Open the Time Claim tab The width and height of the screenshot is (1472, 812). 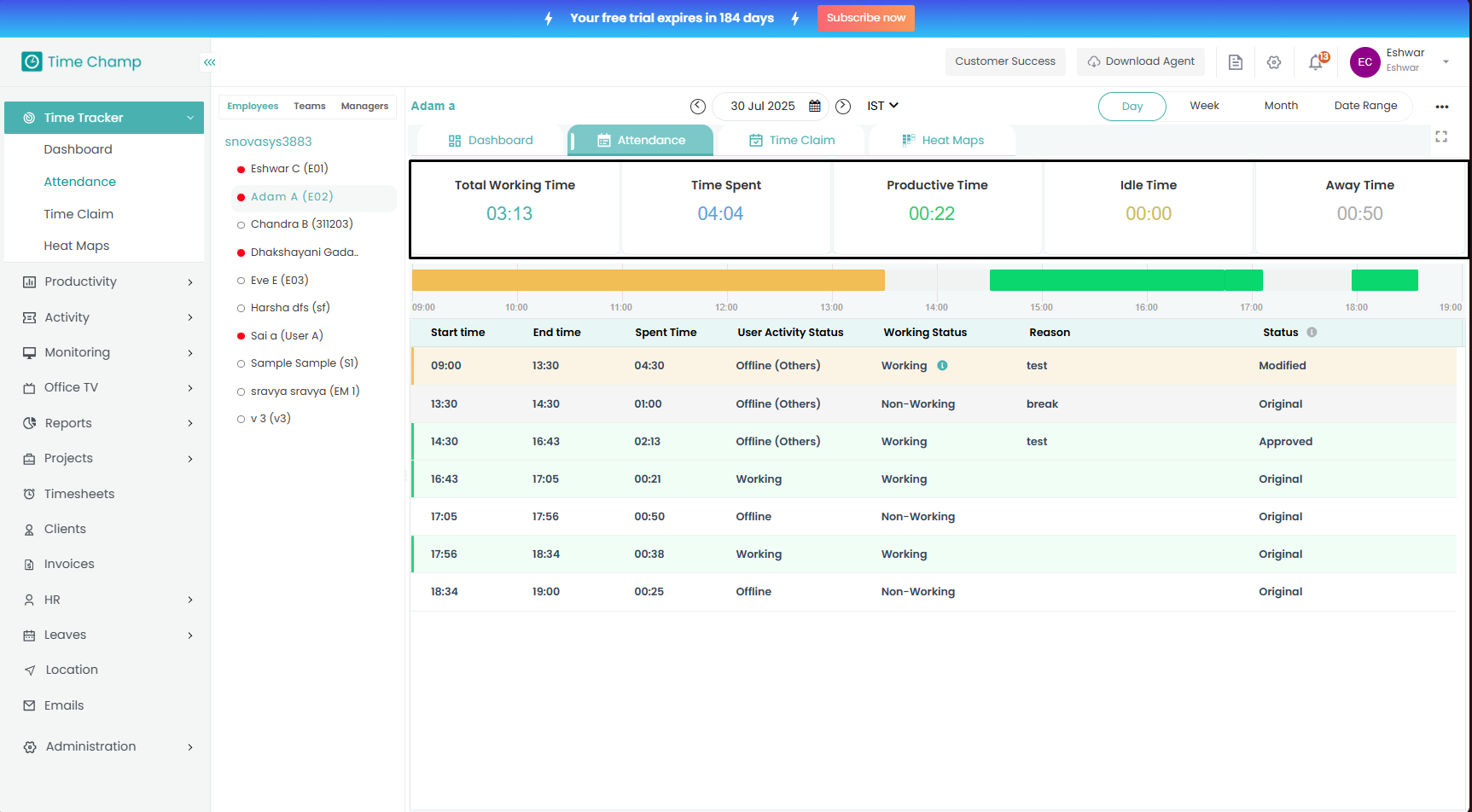[x=792, y=141]
